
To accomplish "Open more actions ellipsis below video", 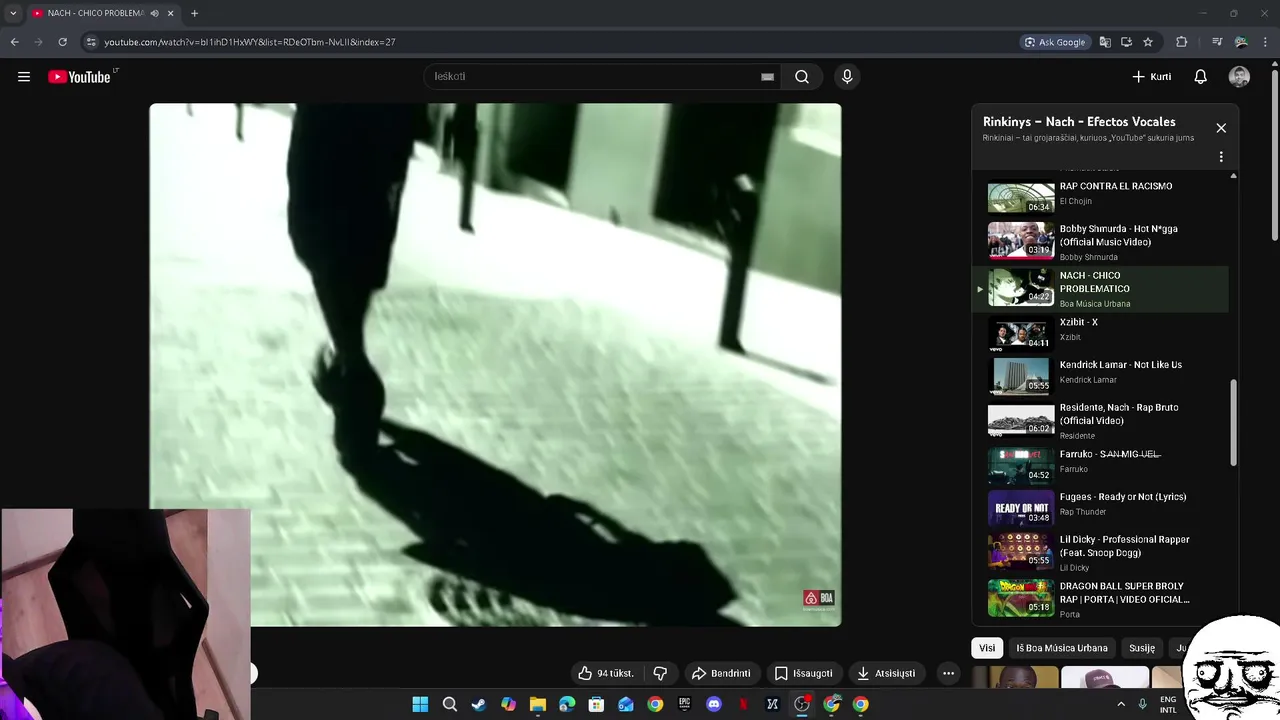I will 948,673.
